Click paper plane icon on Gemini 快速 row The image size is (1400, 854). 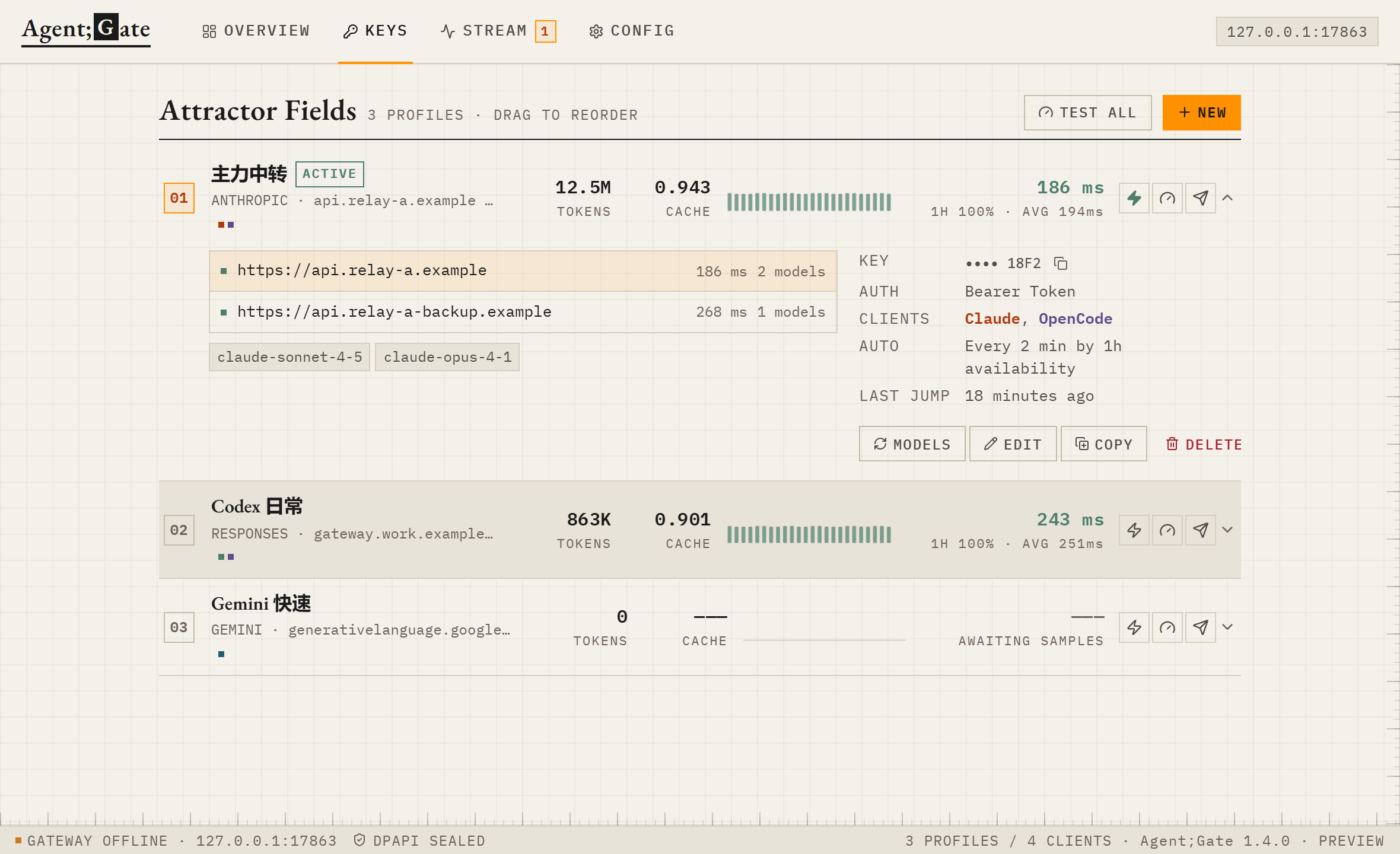(1200, 627)
